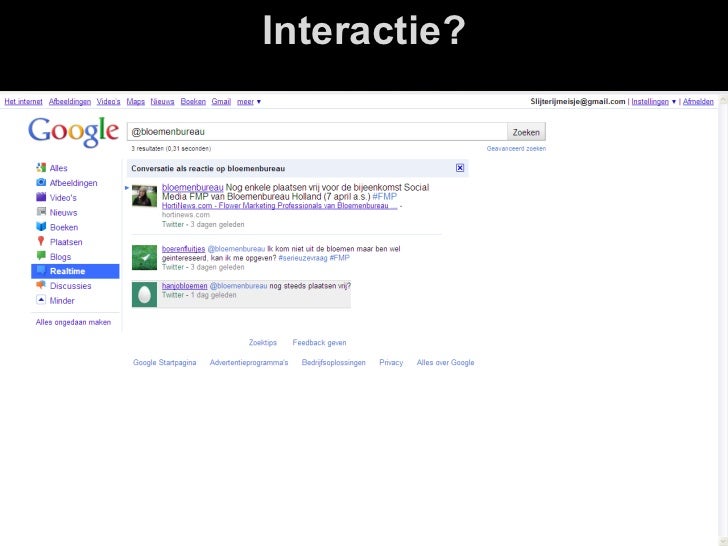Open the hanjobloemen username link

[184, 286]
